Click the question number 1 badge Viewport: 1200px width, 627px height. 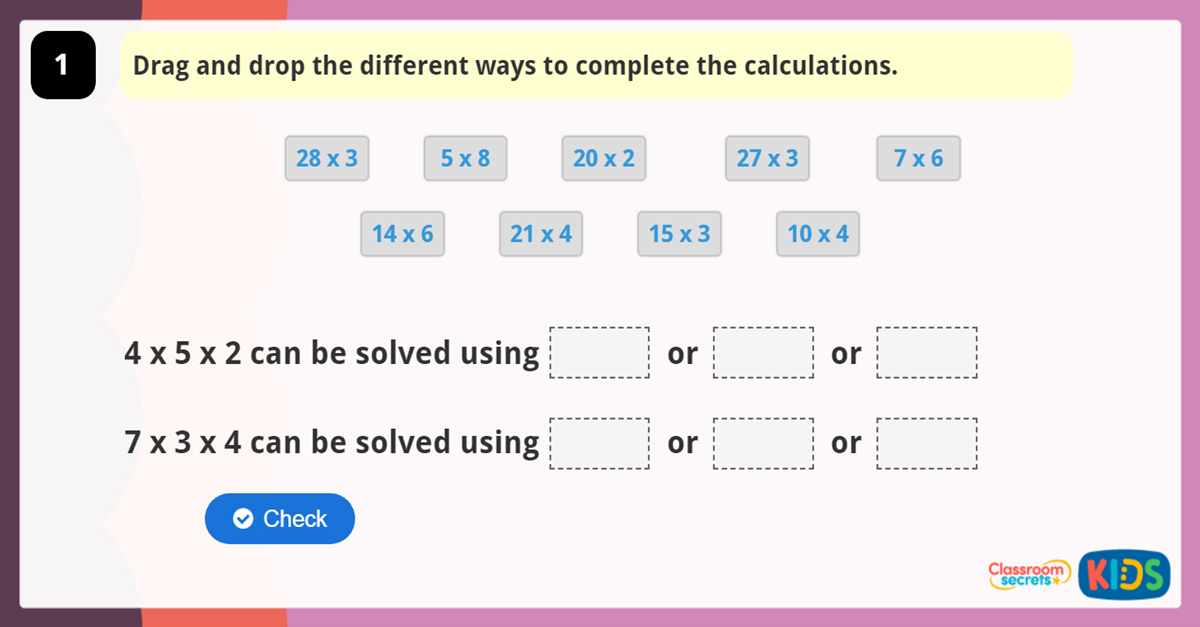pos(63,66)
